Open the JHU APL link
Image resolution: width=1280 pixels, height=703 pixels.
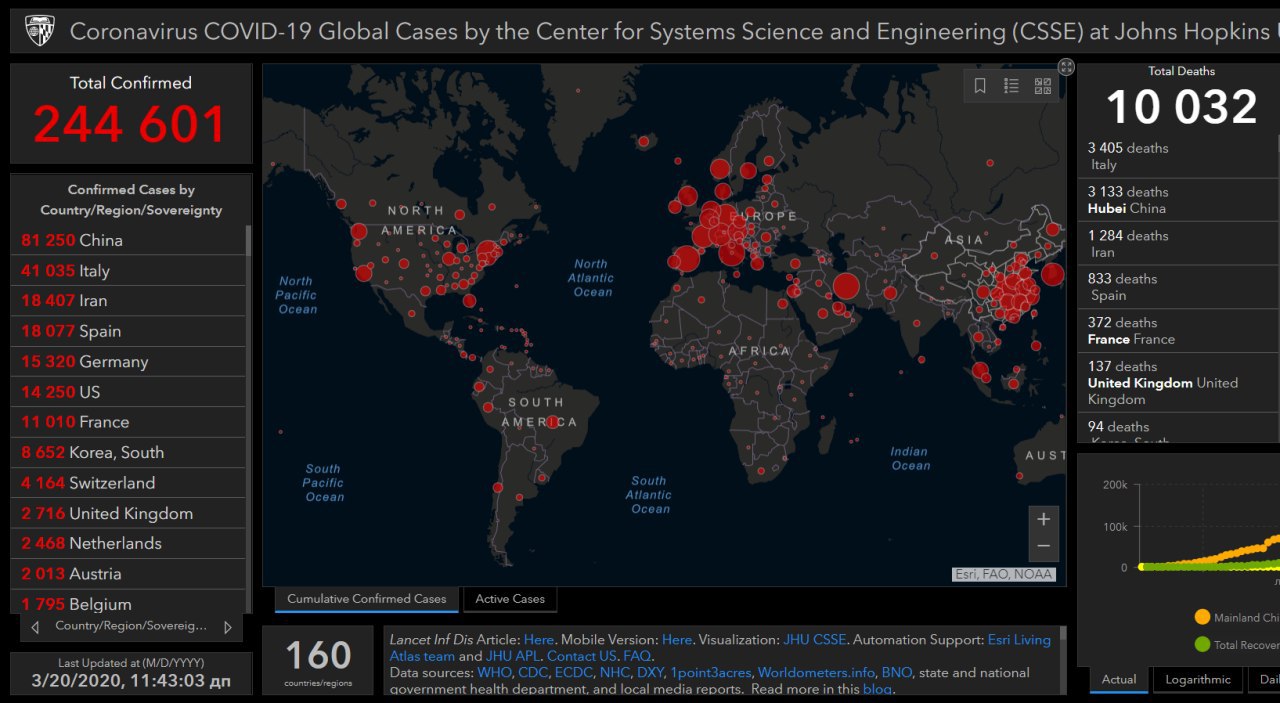[512, 656]
